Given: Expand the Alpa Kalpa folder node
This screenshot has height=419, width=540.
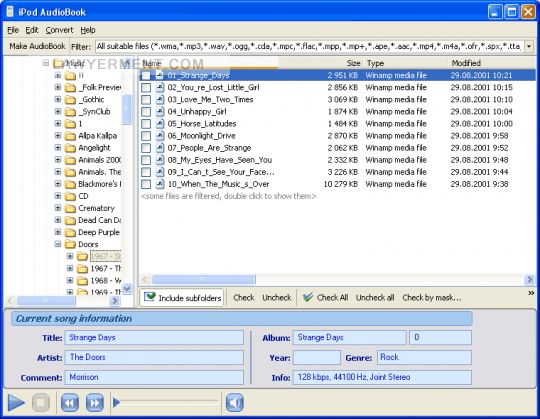Looking at the screenshot, I should pyautogui.click(x=58, y=136).
